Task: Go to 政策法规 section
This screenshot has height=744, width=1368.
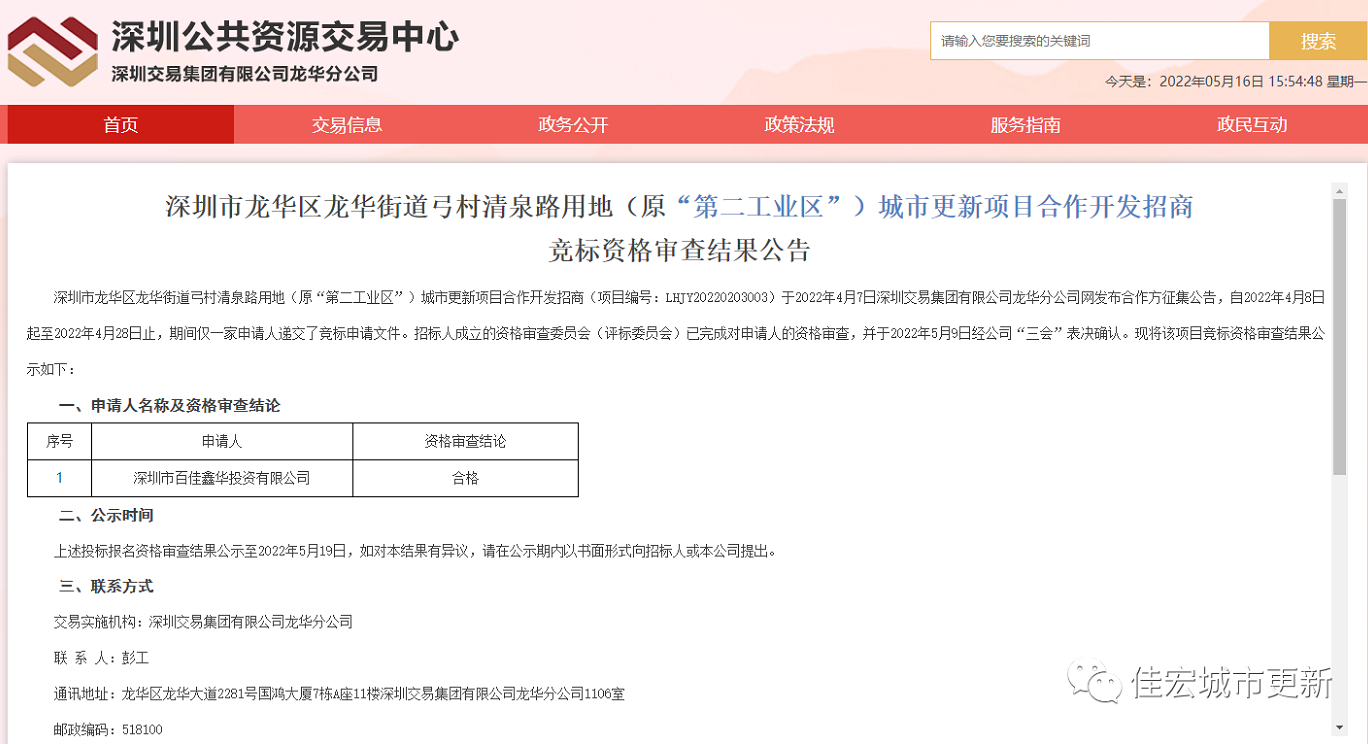Action: (x=799, y=125)
